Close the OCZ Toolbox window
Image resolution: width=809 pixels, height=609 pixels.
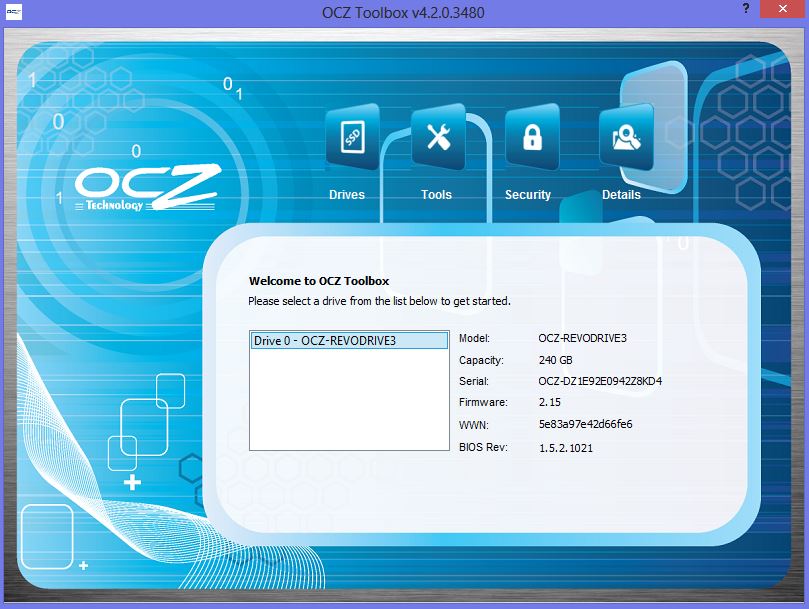(783, 8)
